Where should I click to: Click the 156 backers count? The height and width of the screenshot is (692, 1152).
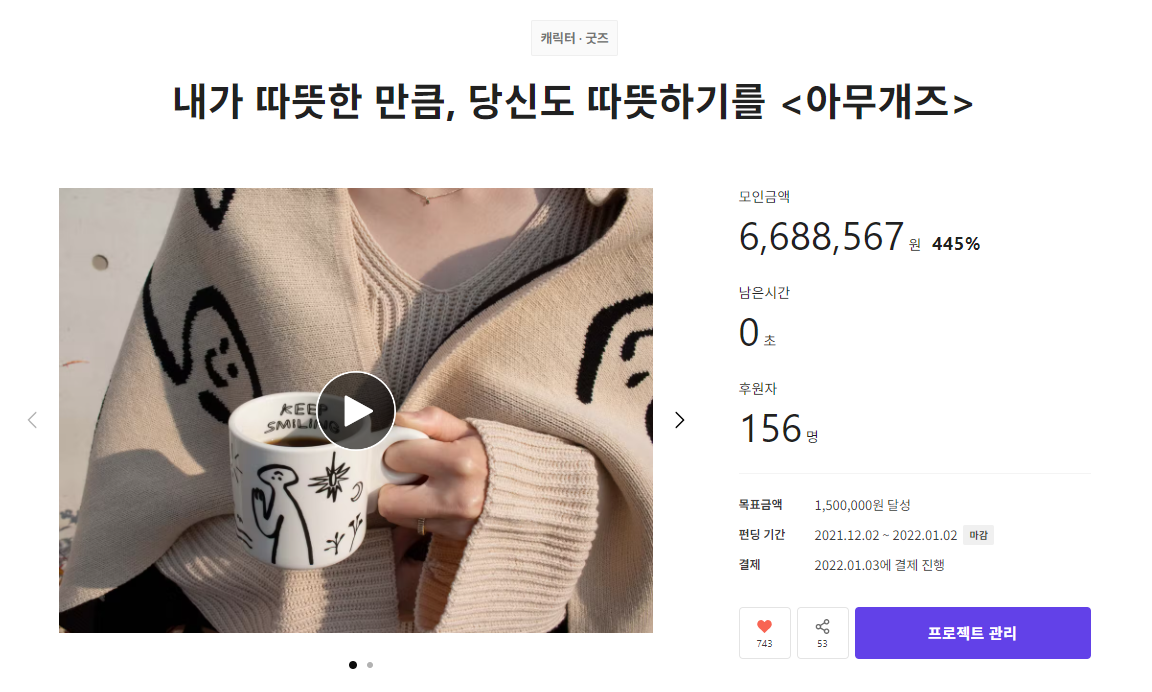click(x=771, y=428)
